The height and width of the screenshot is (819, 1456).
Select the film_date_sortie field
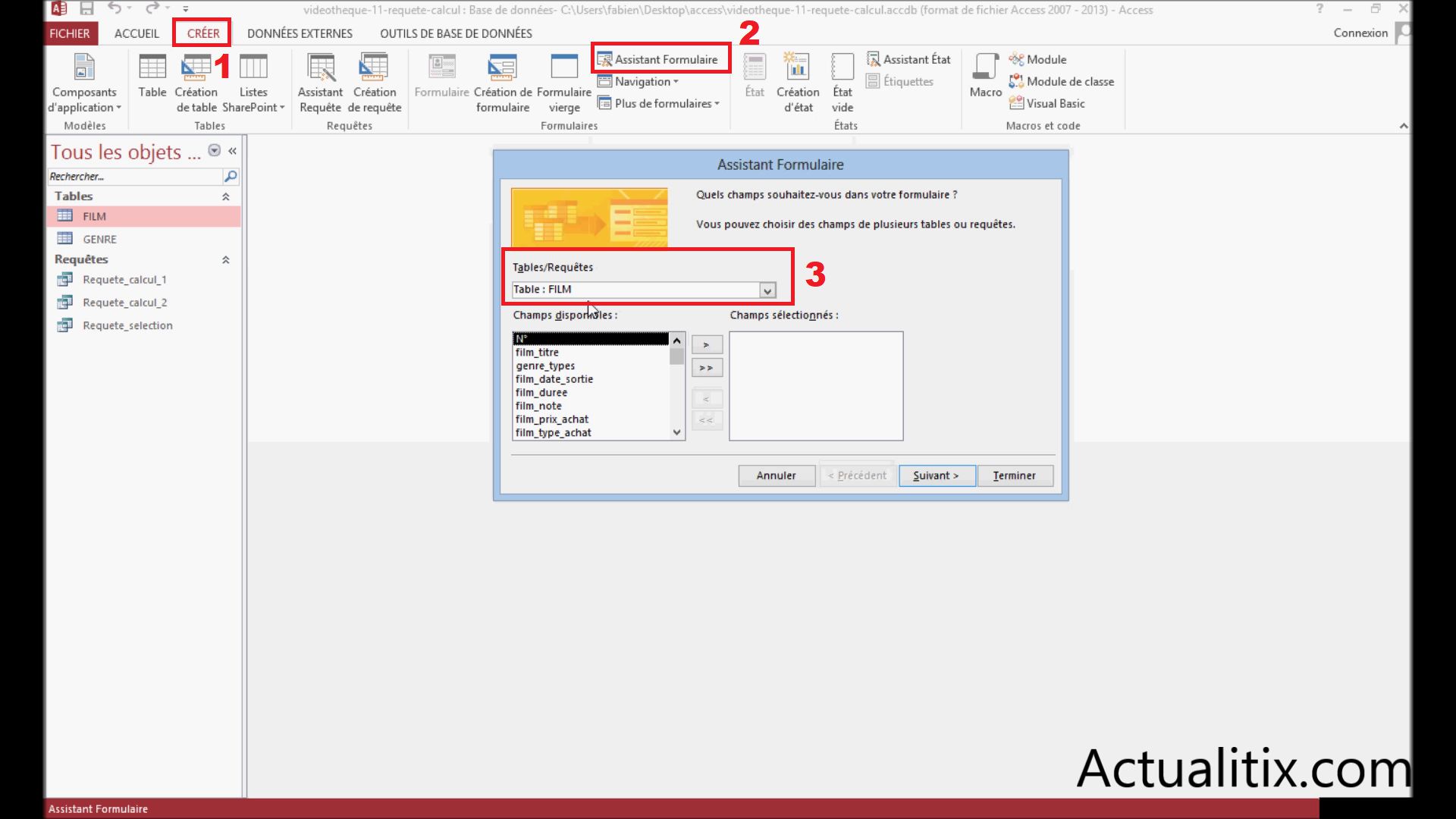pyautogui.click(x=591, y=379)
